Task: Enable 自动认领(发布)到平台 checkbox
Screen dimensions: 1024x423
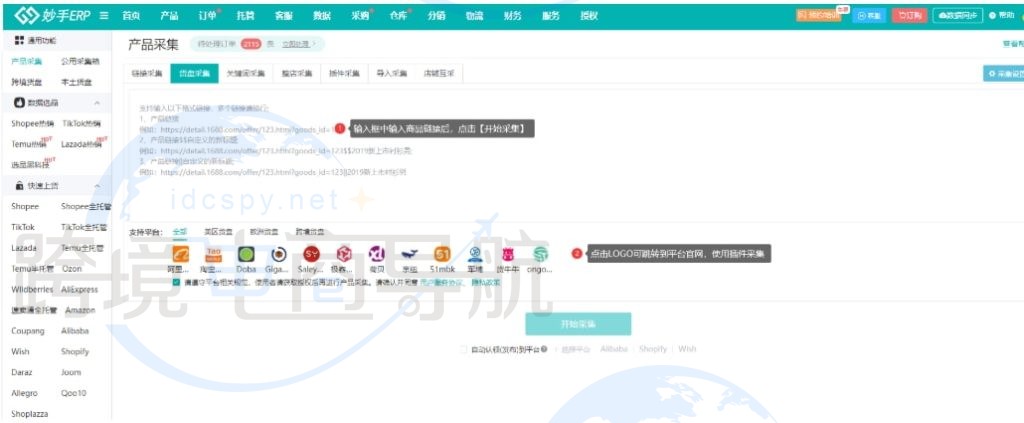Action: click(463, 349)
